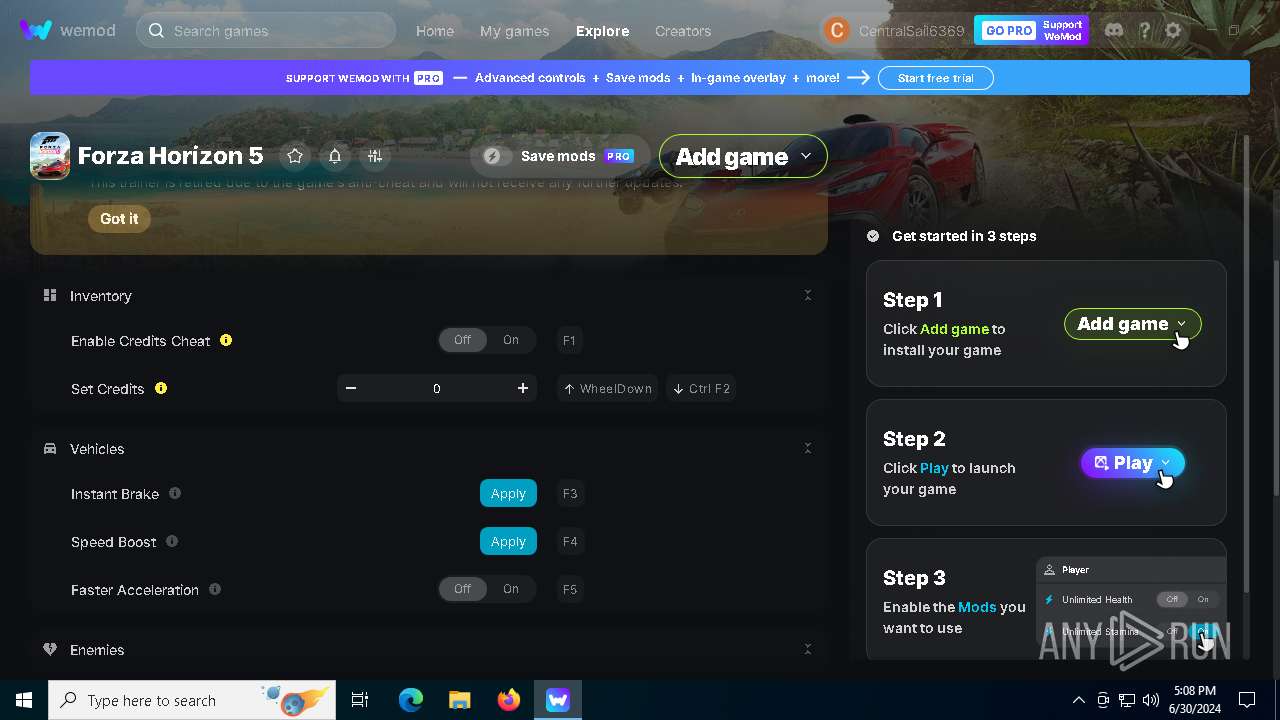Collapse the Vehicles section

point(808,448)
